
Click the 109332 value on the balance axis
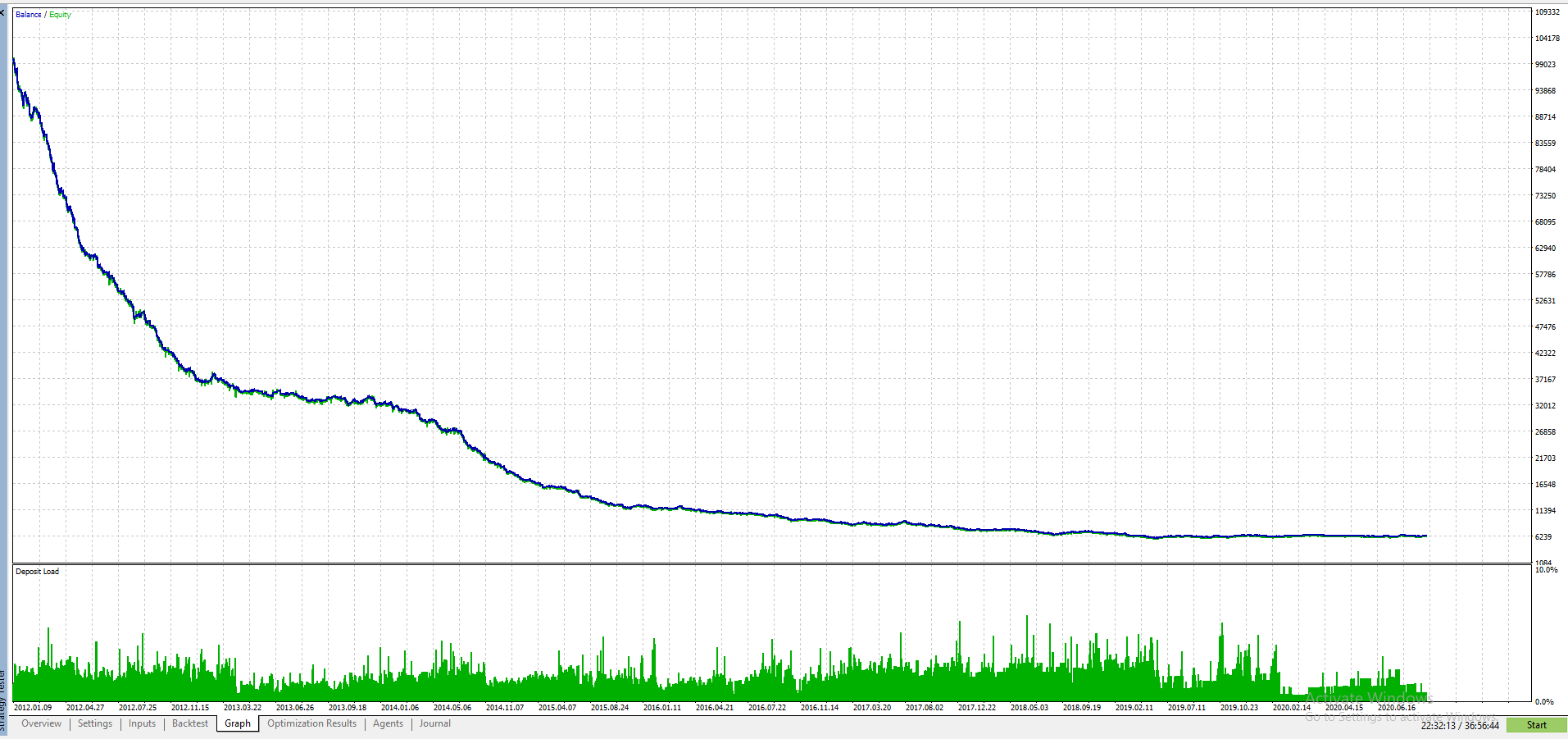1547,12
